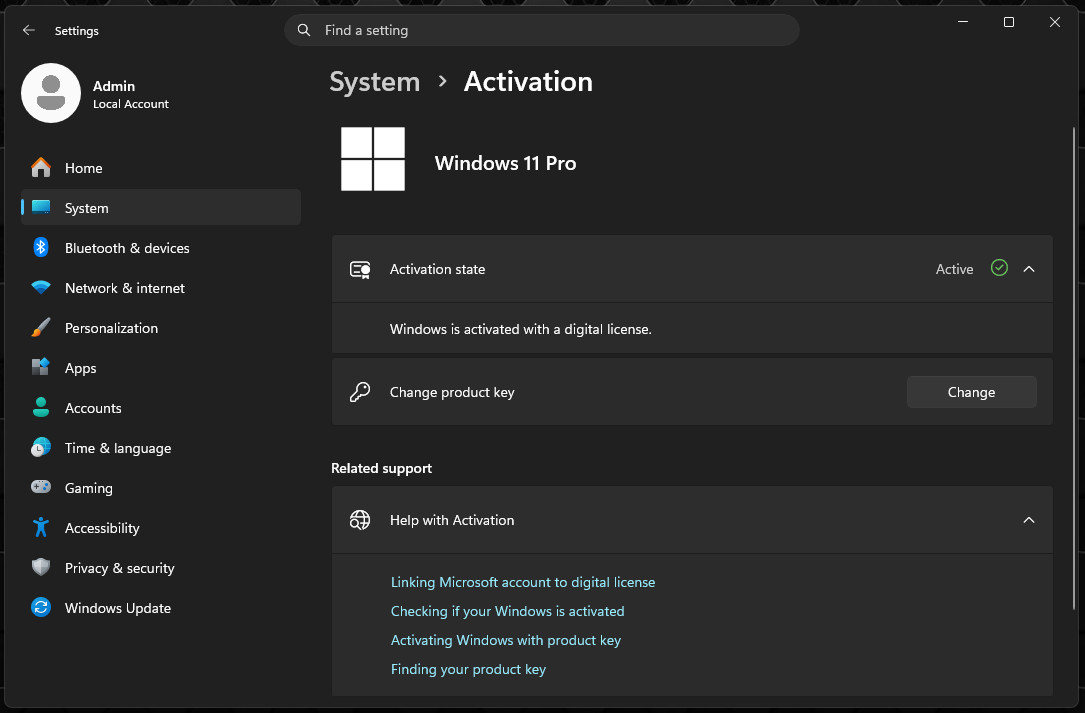The width and height of the screenshot is (1085, 713).
Task: Click the Personalization paintbrush icon
Action: click(x=41, y=327)
